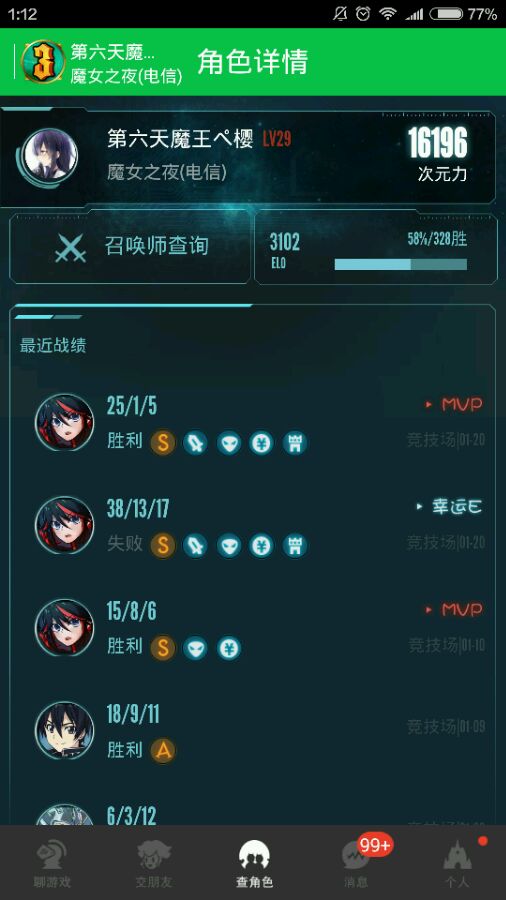Select the S rank badge in 25/1/5 match
Screen dimensions: 506x900
[x=163, y=443]
